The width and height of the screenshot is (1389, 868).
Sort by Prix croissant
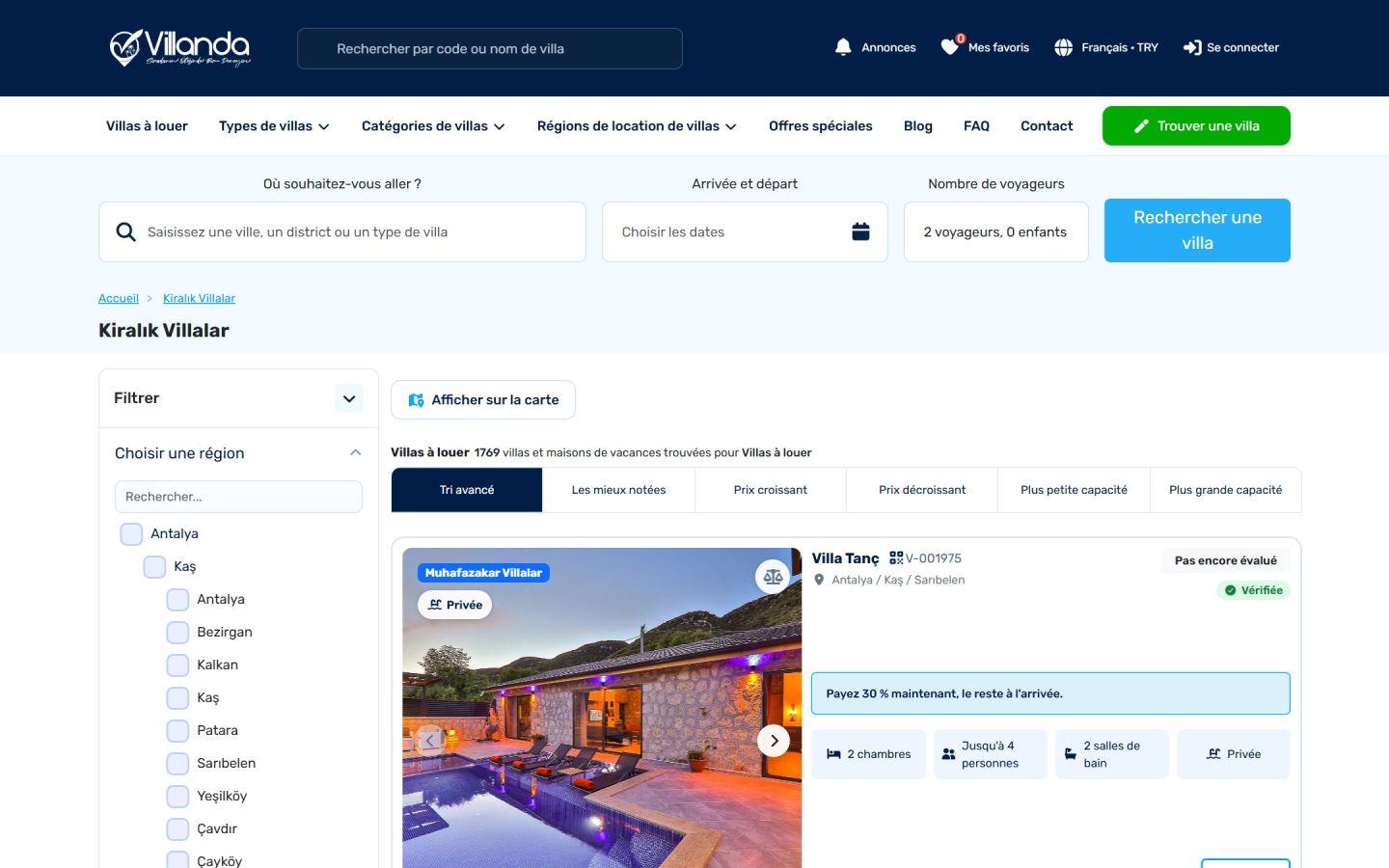[x=770, y=490]
